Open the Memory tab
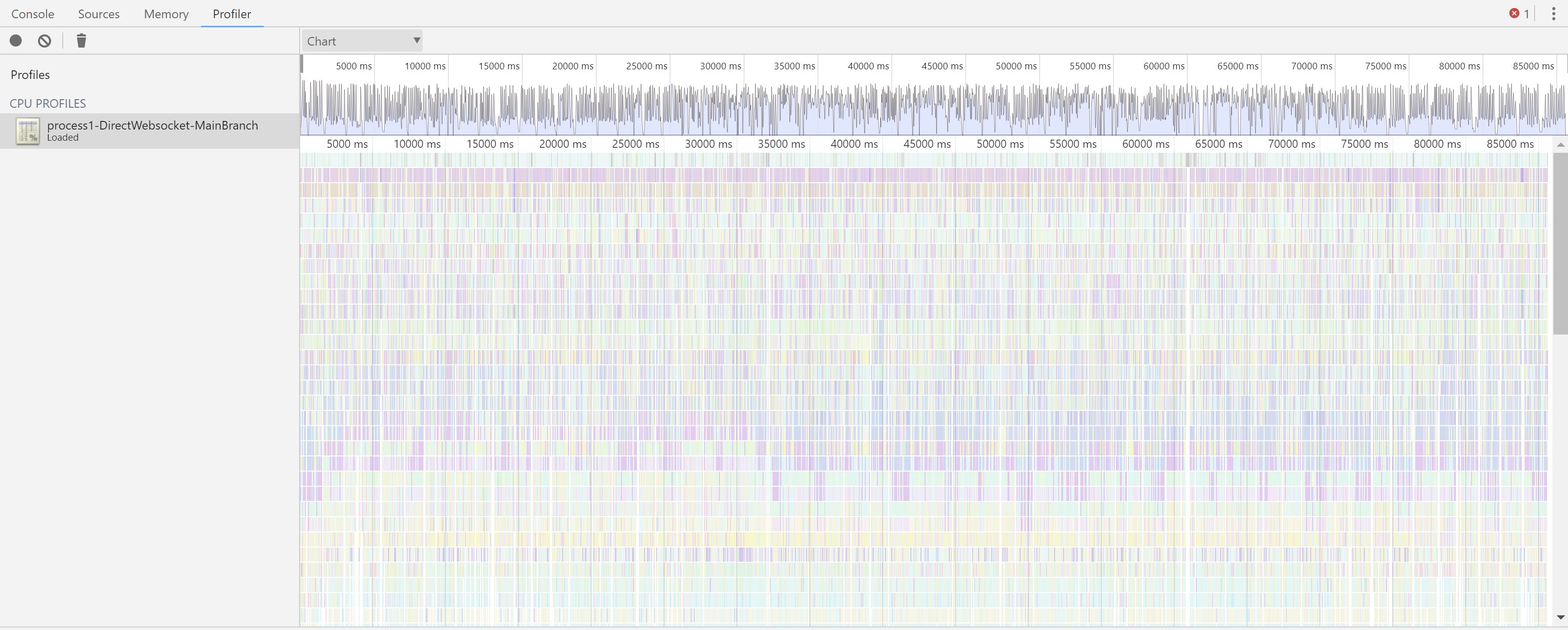The width and height of the screenshot is (1568, 630). 166,13
